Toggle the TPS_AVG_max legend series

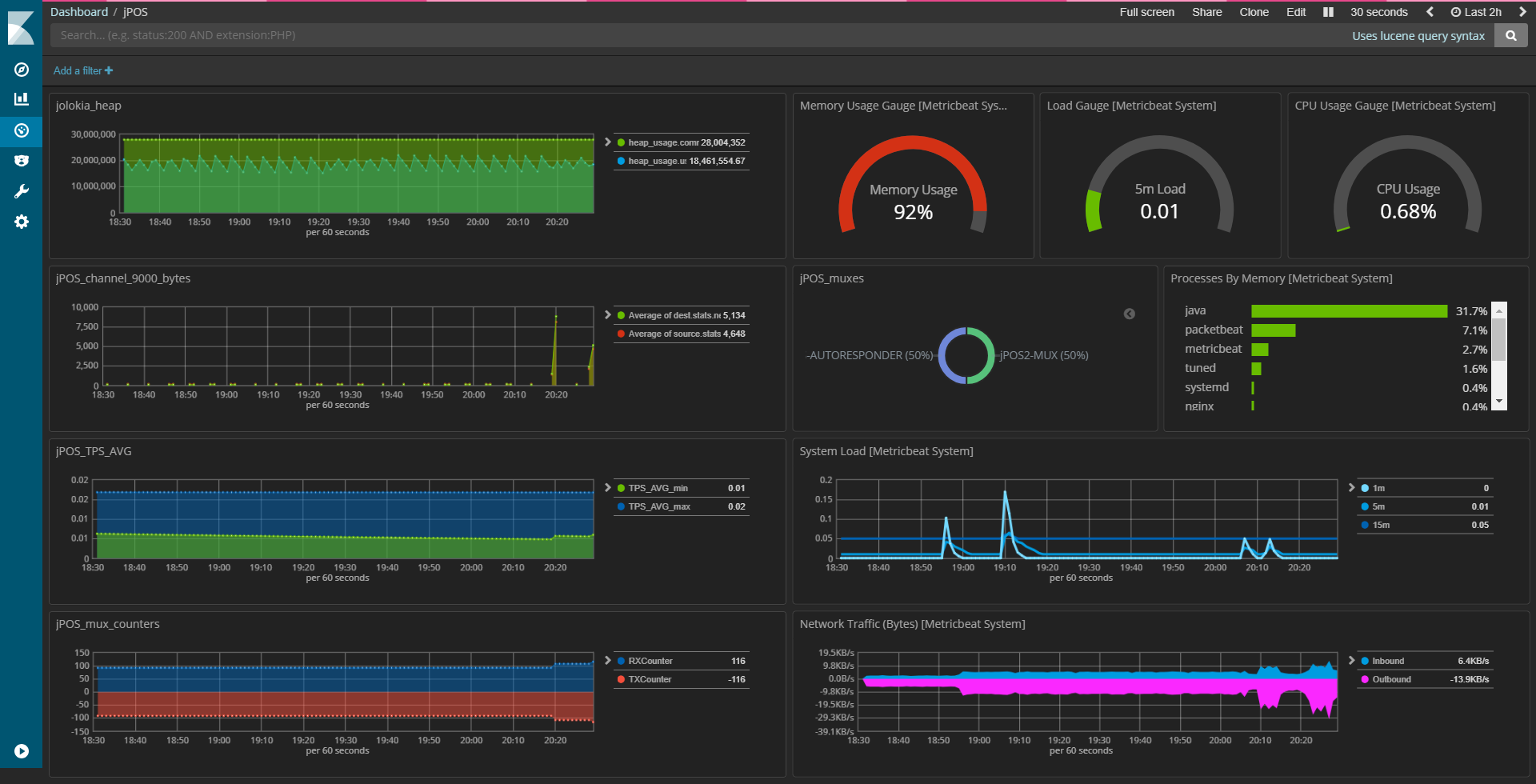click(x=659, y=506)
